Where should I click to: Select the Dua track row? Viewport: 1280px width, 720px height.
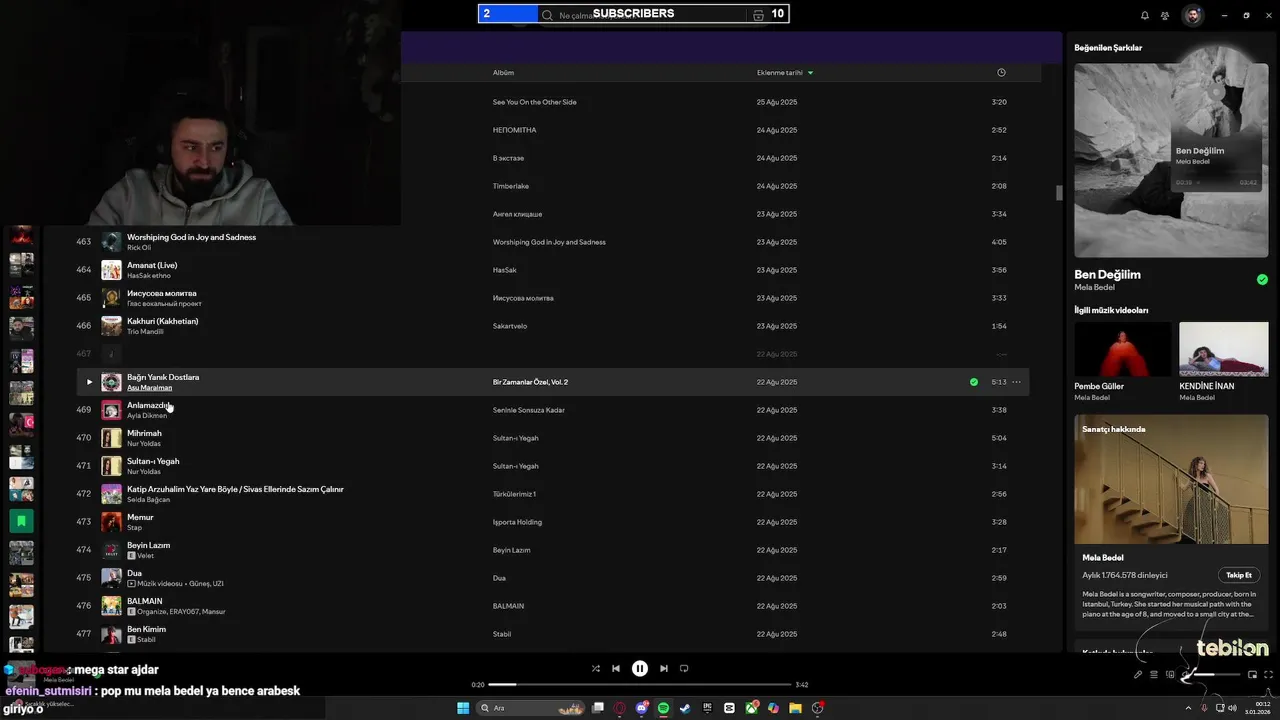click(x=552, y=578)
